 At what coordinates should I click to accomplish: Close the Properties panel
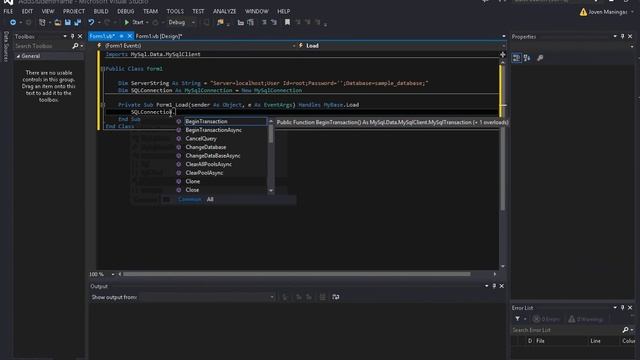630,37
